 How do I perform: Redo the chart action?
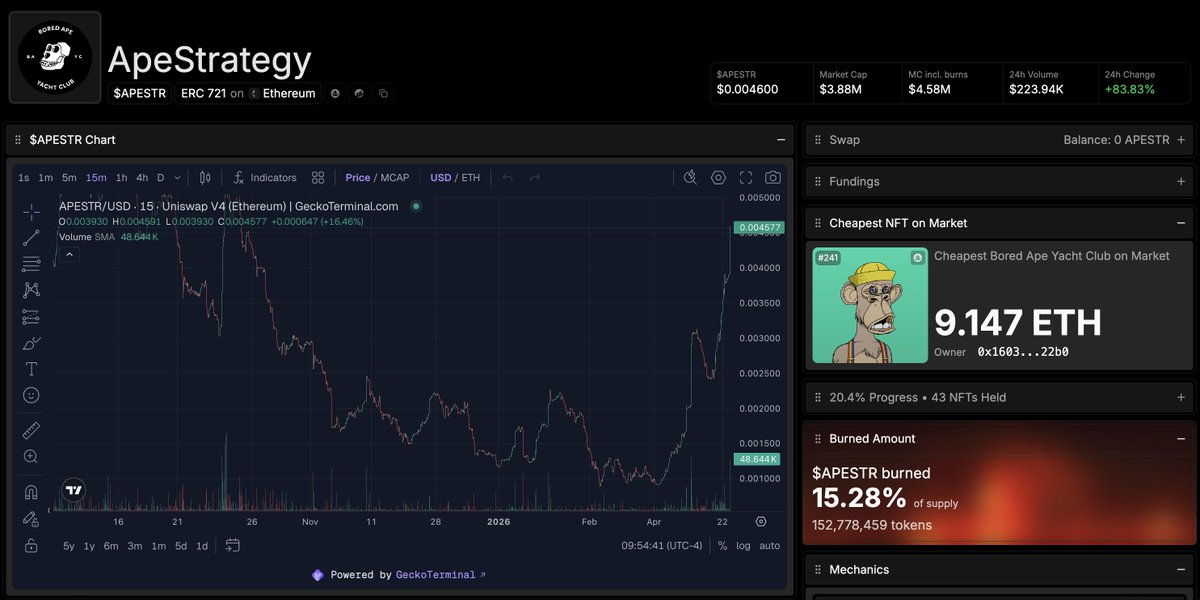535,178
